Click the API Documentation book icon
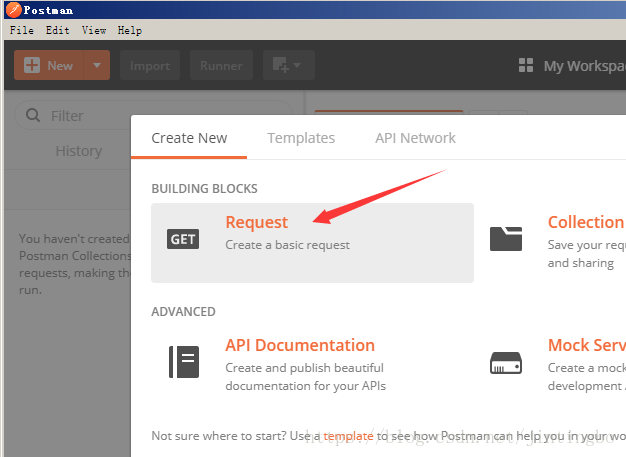The height and width of the screenshot is (457, 626). 184,362
